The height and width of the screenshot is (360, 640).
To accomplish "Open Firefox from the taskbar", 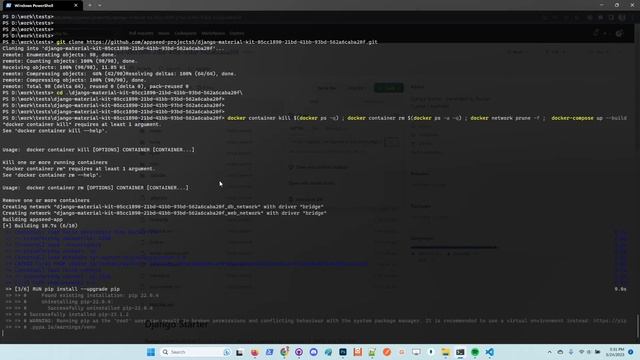I will (255, 352).
